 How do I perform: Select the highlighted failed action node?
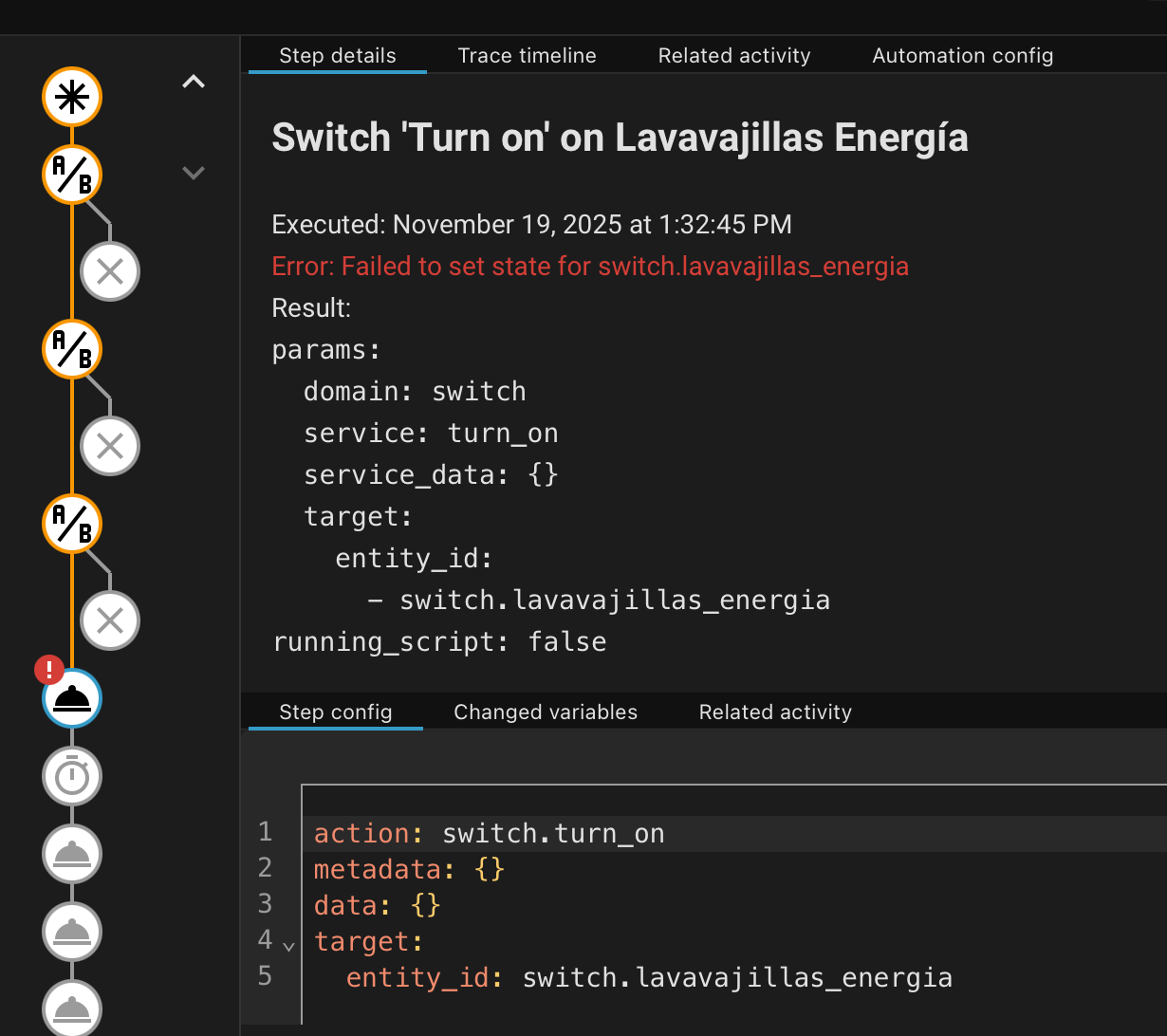71,699
